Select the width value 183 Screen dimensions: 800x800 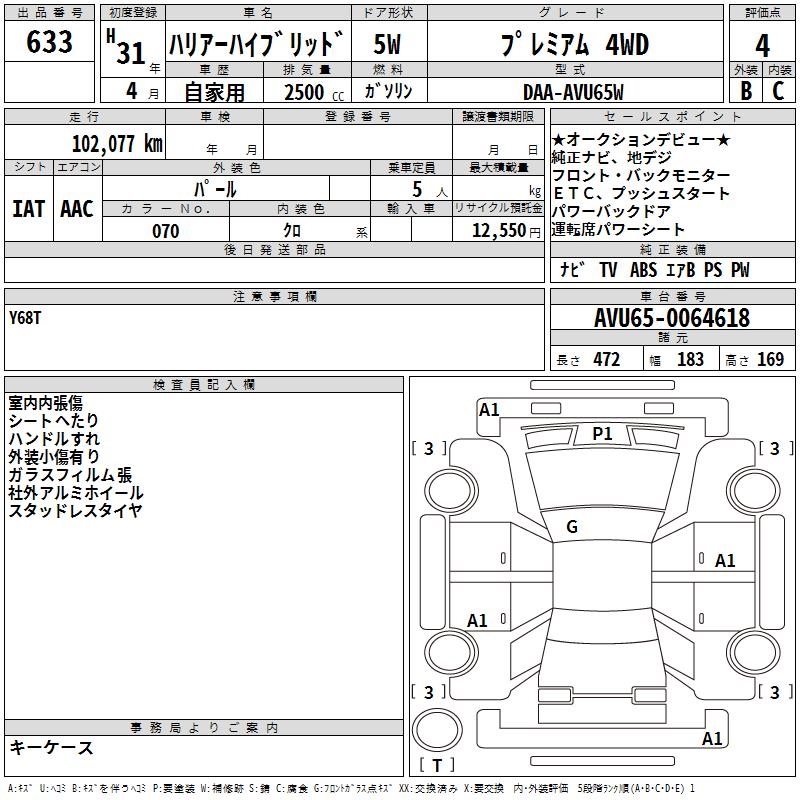(x=690, y=359)
